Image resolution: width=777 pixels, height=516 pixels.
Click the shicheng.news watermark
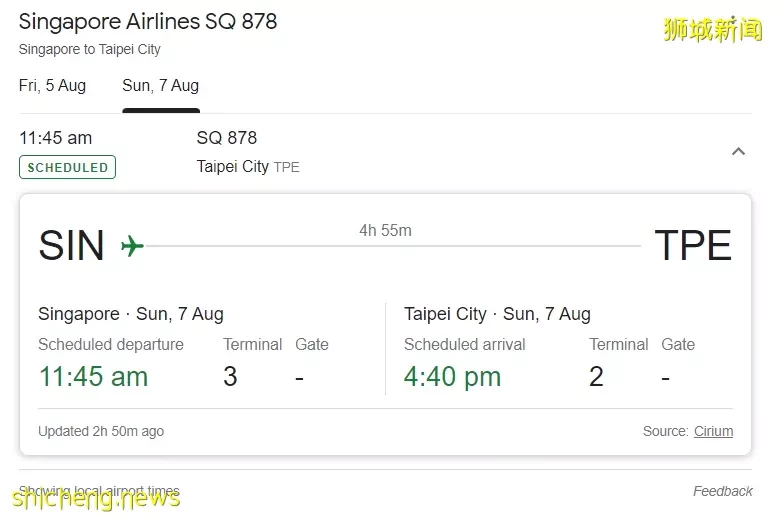(96, 498)
